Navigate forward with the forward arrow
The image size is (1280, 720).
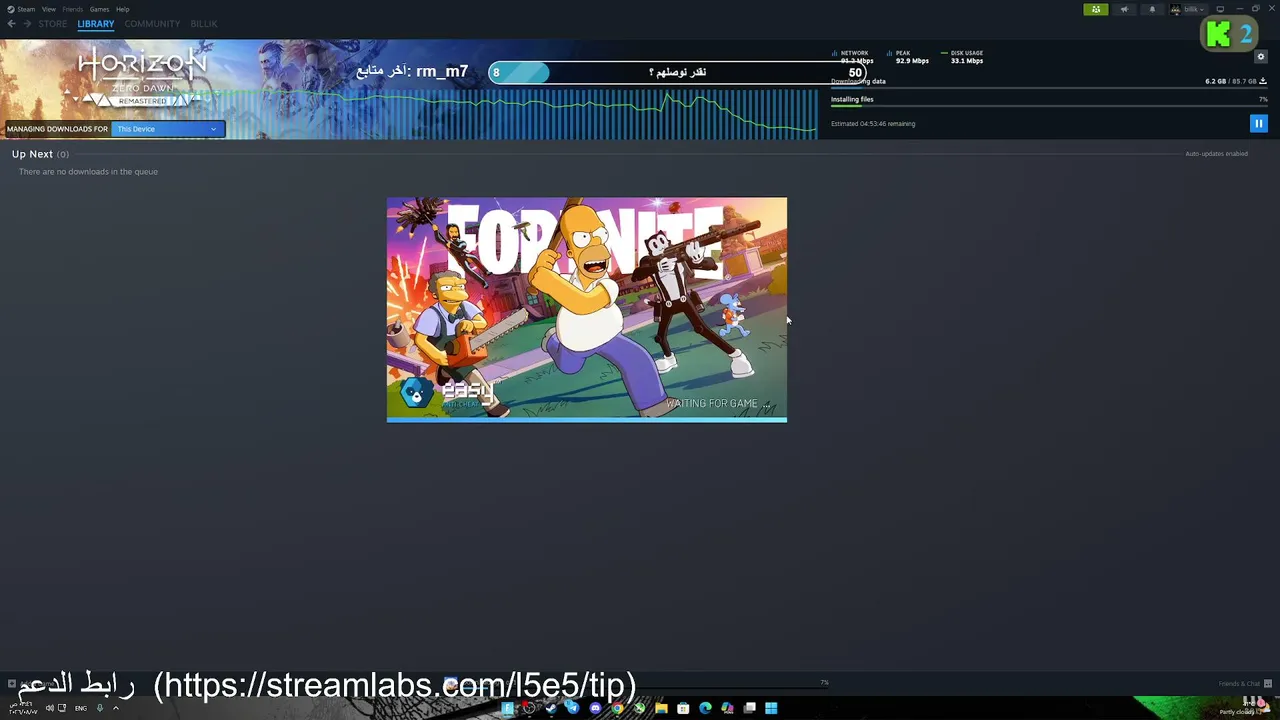[x=26, y=24]
